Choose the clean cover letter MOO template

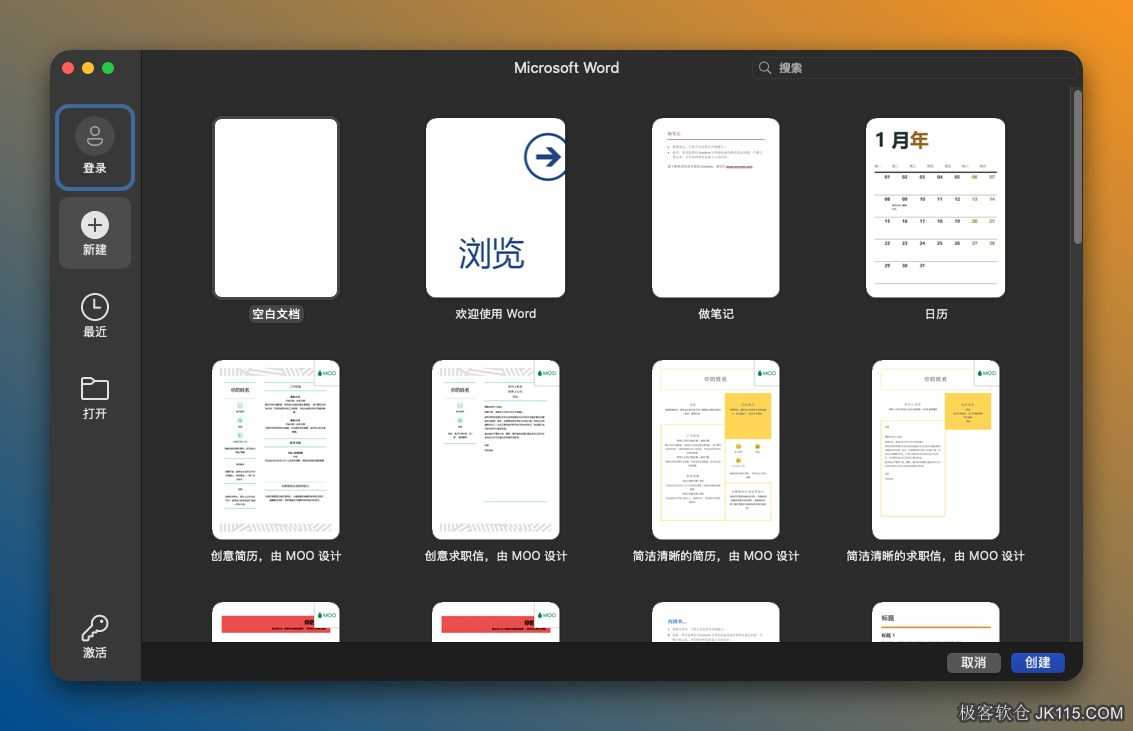click(x=936, y=449)
